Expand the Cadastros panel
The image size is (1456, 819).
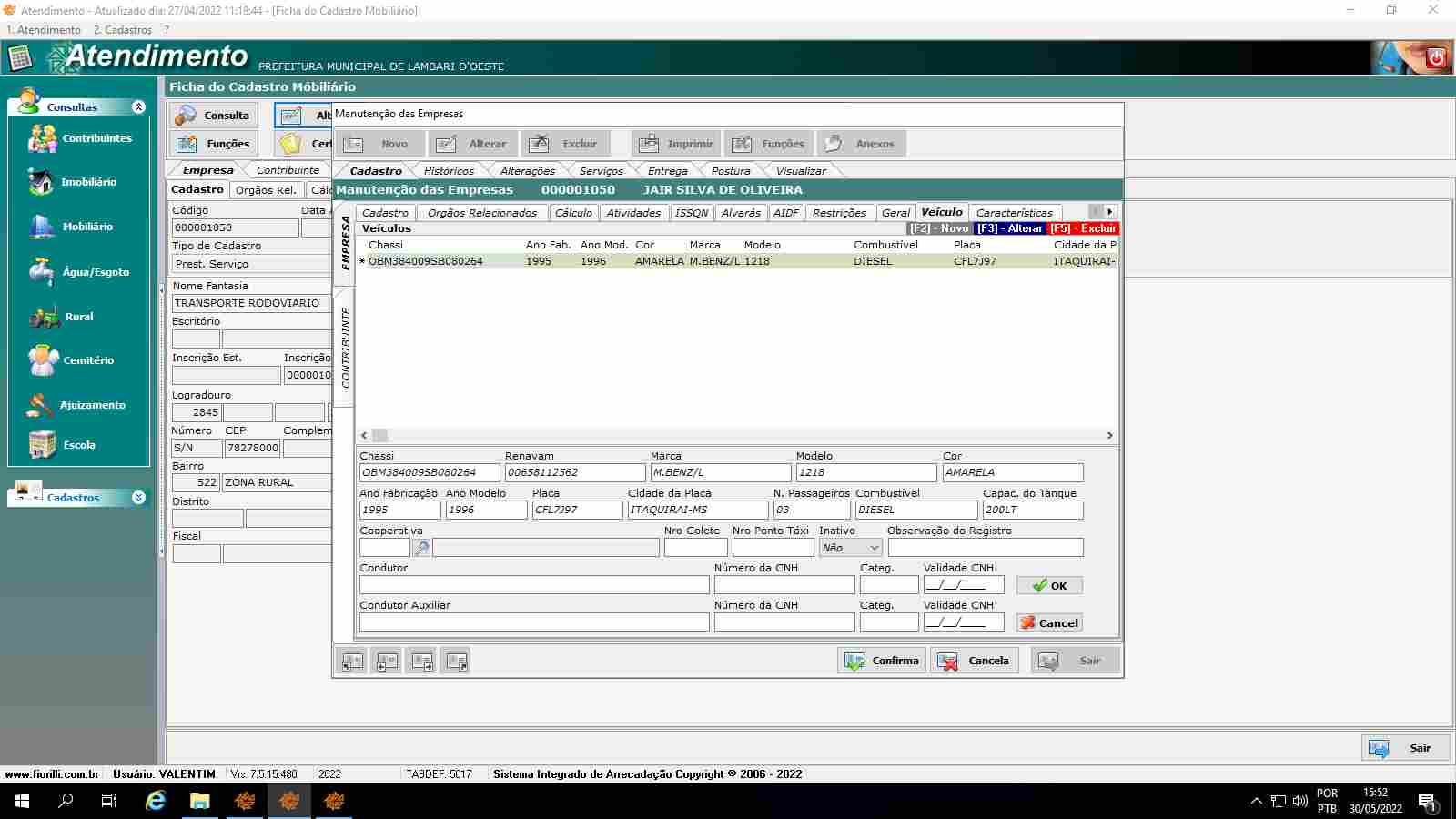pyautogui.click(x=138, y=498)
